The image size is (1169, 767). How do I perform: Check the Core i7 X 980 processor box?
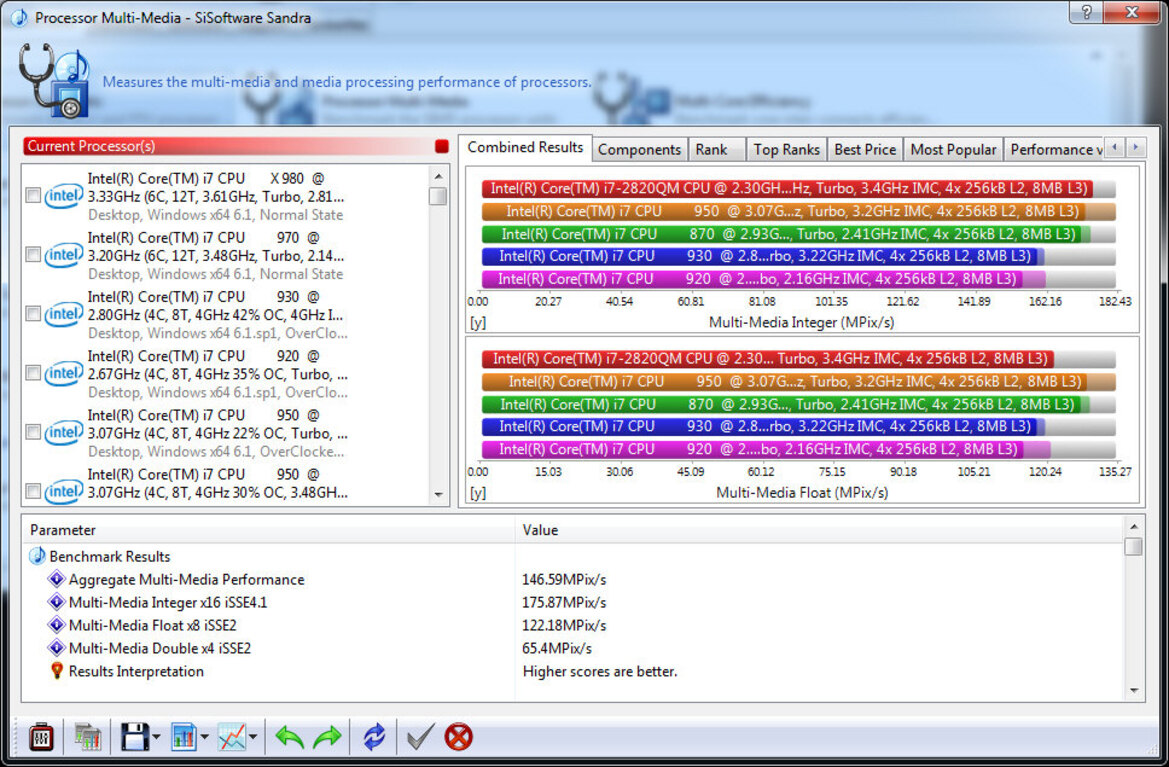33,196
